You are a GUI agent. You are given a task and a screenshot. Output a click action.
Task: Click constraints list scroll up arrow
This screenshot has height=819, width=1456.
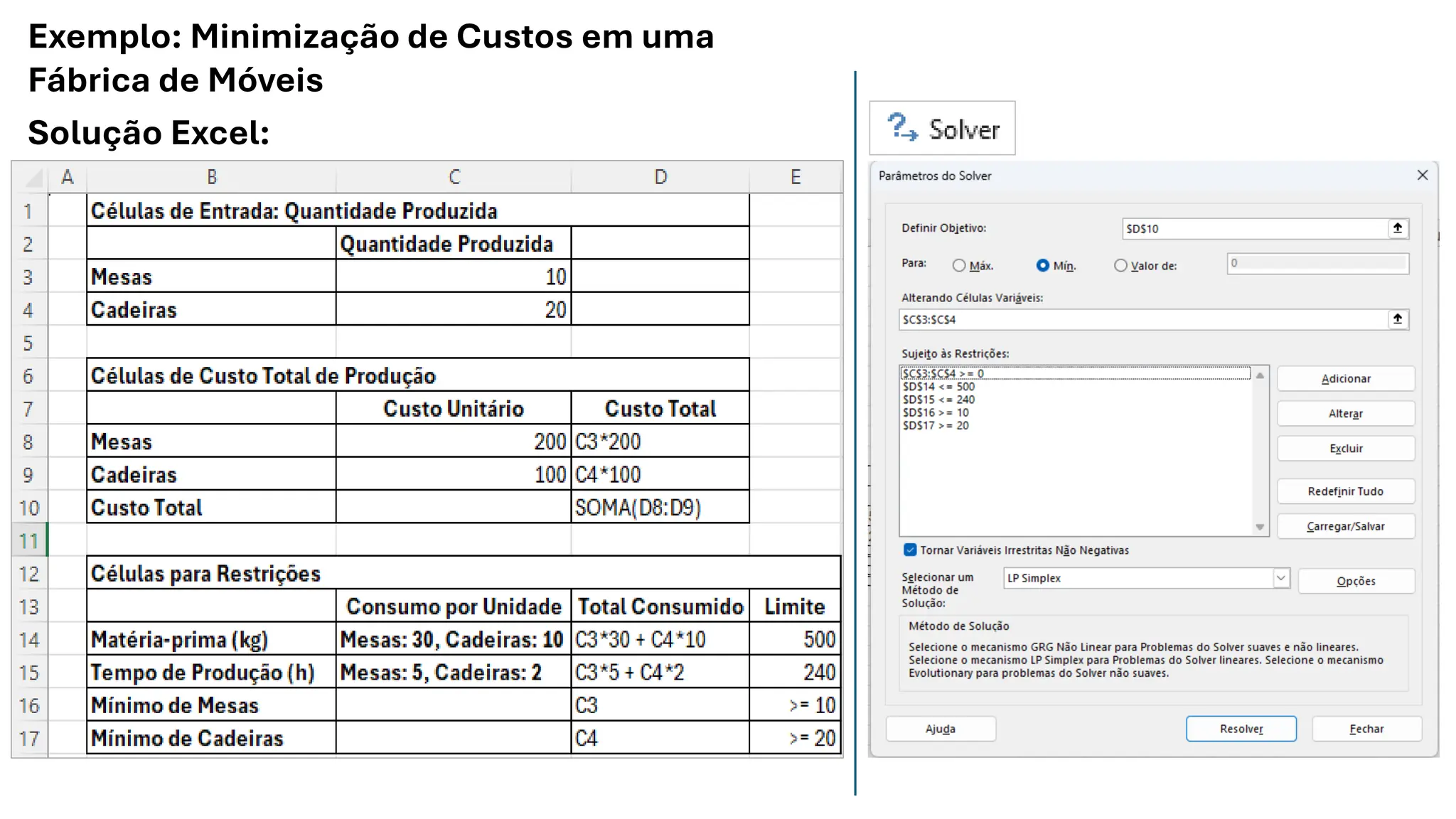(x=1260, y=375)
